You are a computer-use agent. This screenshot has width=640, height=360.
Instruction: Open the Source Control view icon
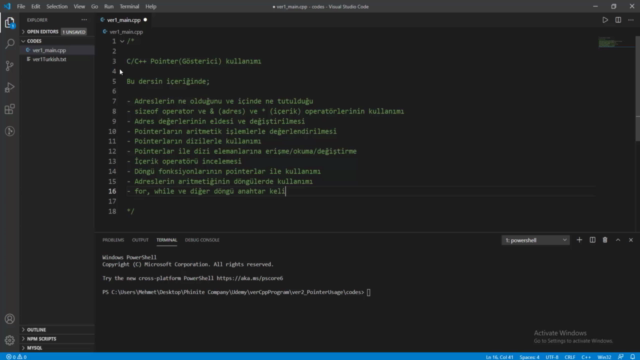(9, 66)
